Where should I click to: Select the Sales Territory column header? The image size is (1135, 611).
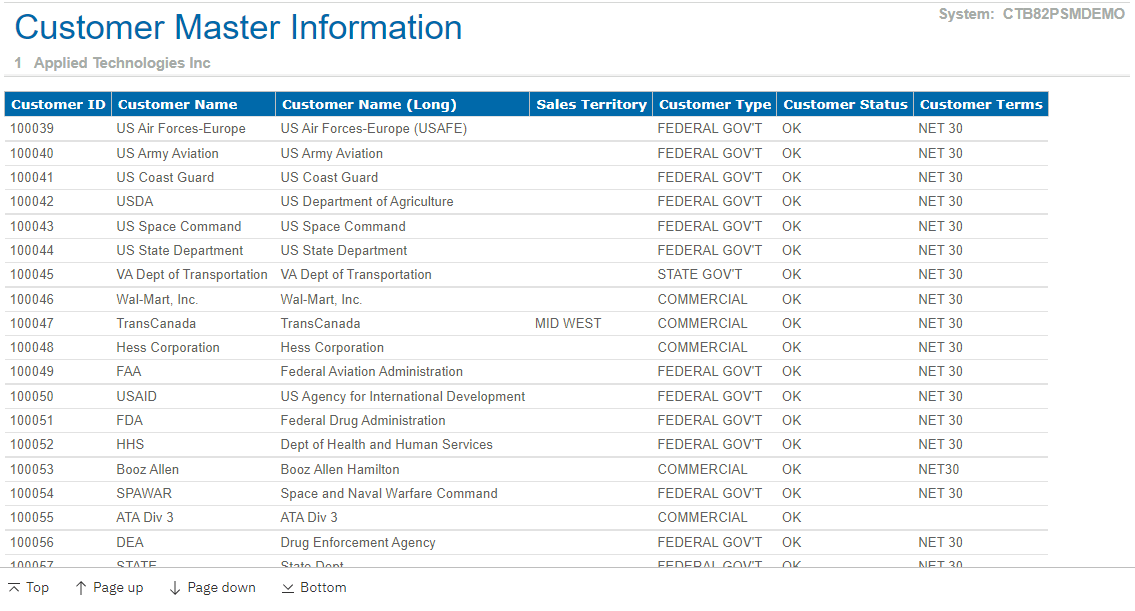tap(591, 104)
